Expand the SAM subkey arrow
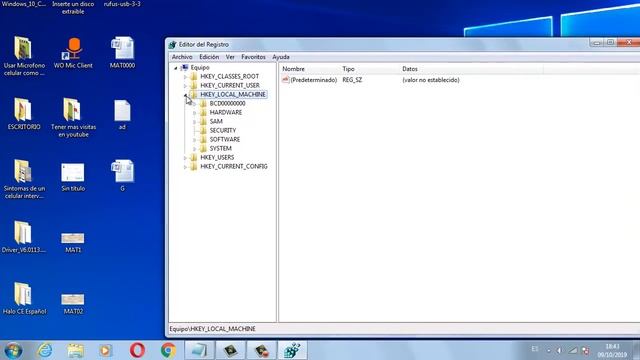The width and height of the screenshot is (640, 360). point(195,122)
